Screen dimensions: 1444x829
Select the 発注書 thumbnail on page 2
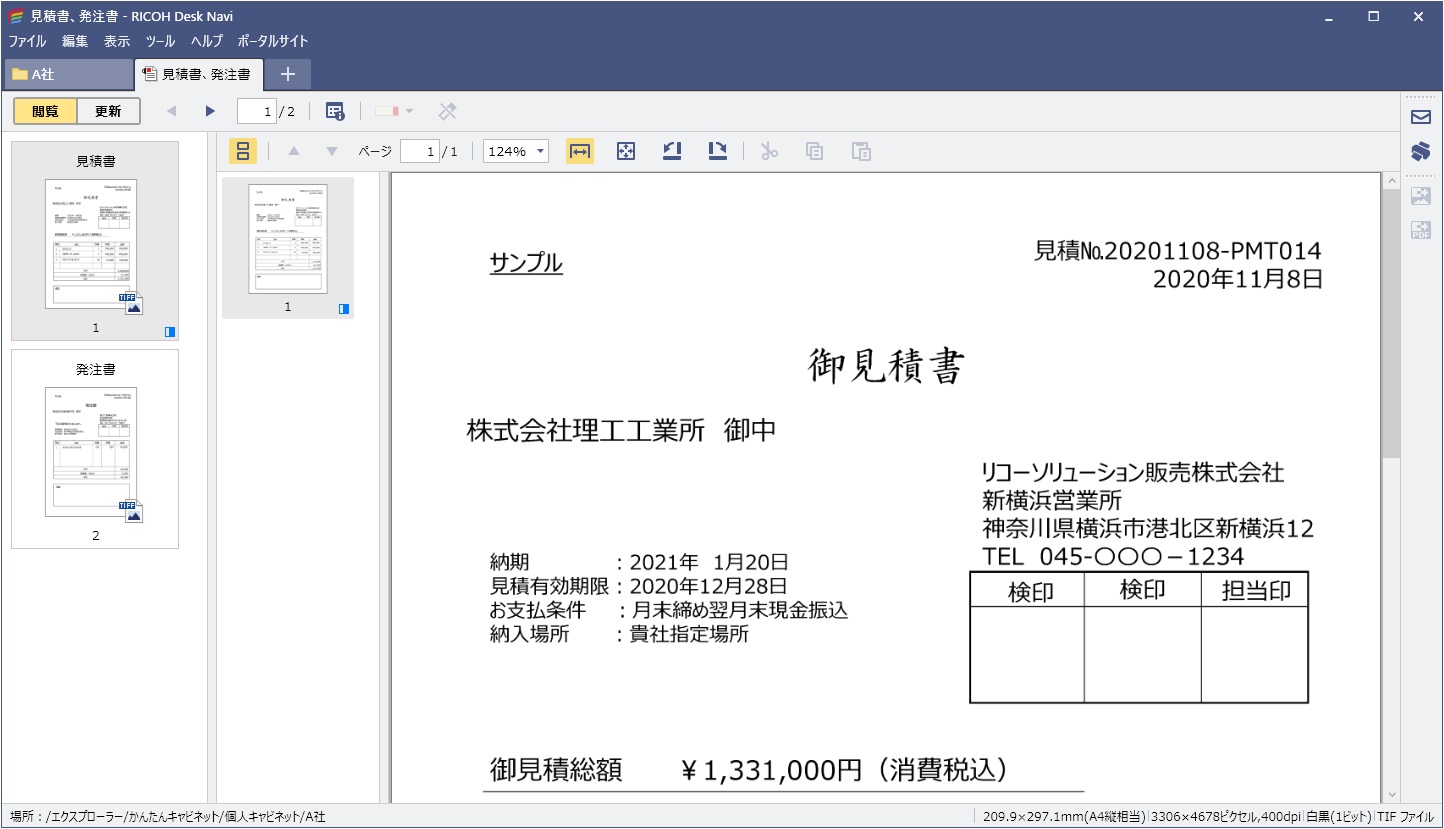pyautogui.click(x=95, y=449)
